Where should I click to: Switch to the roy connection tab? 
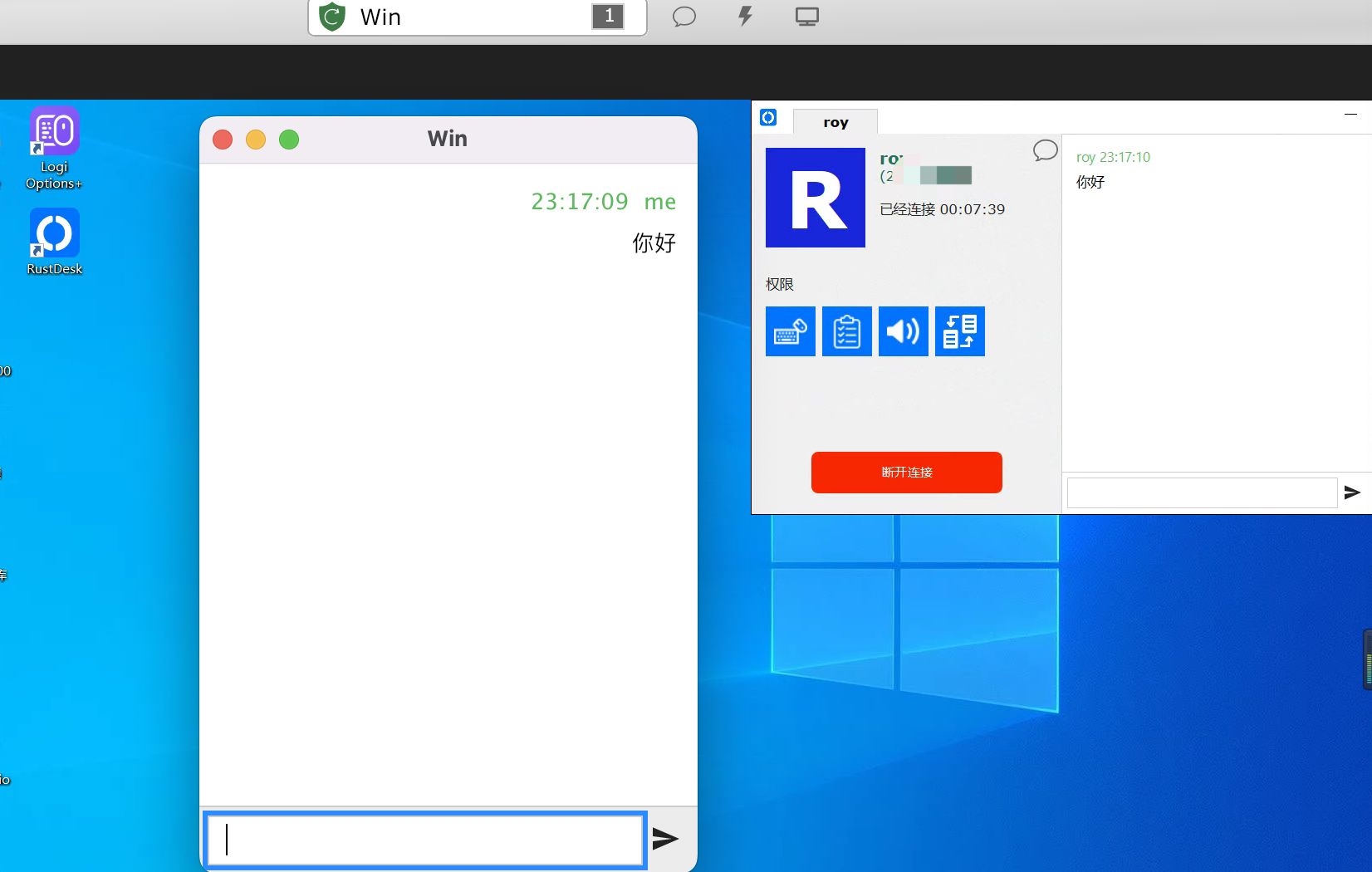coord(835,122)
